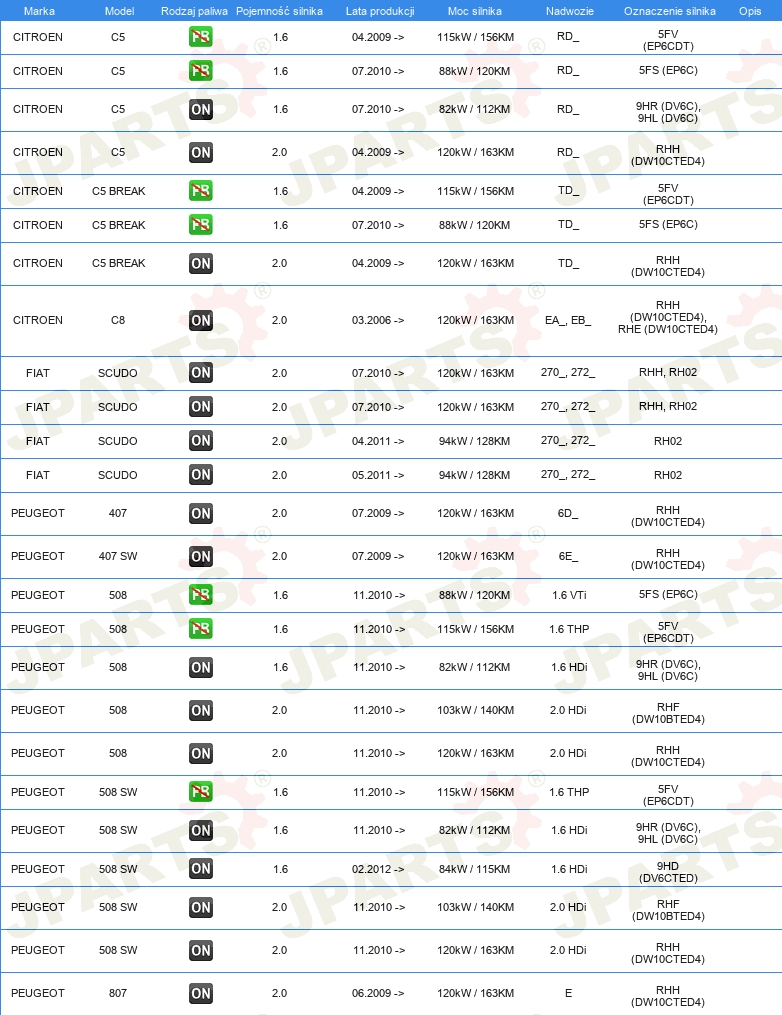
Task: Click the FIAT brand cell for Scudo 05.2011
Action: [x=38, y=474]
